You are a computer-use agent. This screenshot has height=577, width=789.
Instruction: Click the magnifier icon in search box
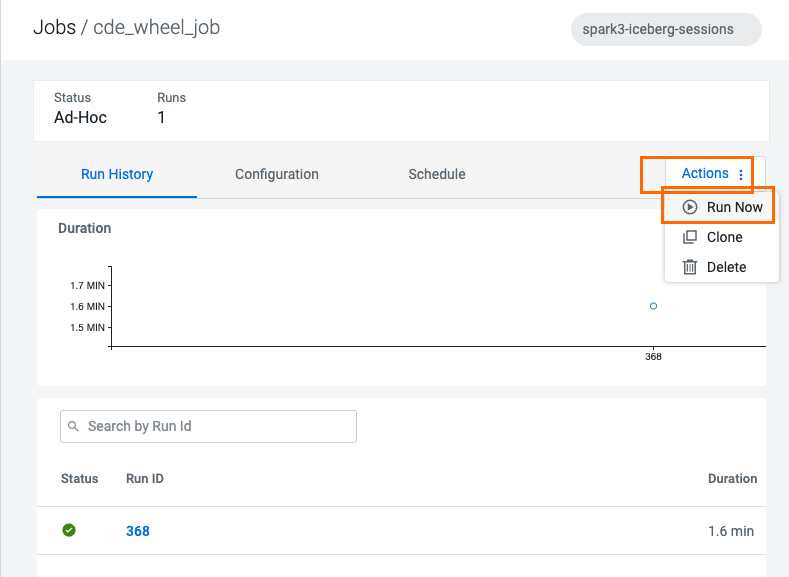74,426
